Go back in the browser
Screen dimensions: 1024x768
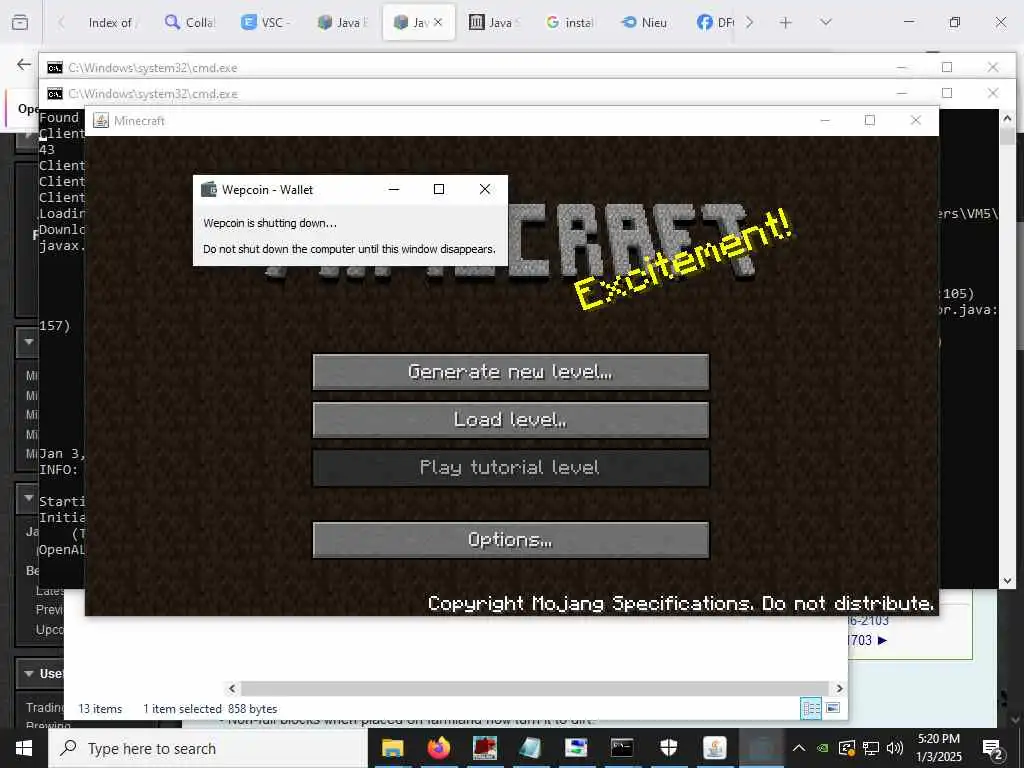(24, 64)
